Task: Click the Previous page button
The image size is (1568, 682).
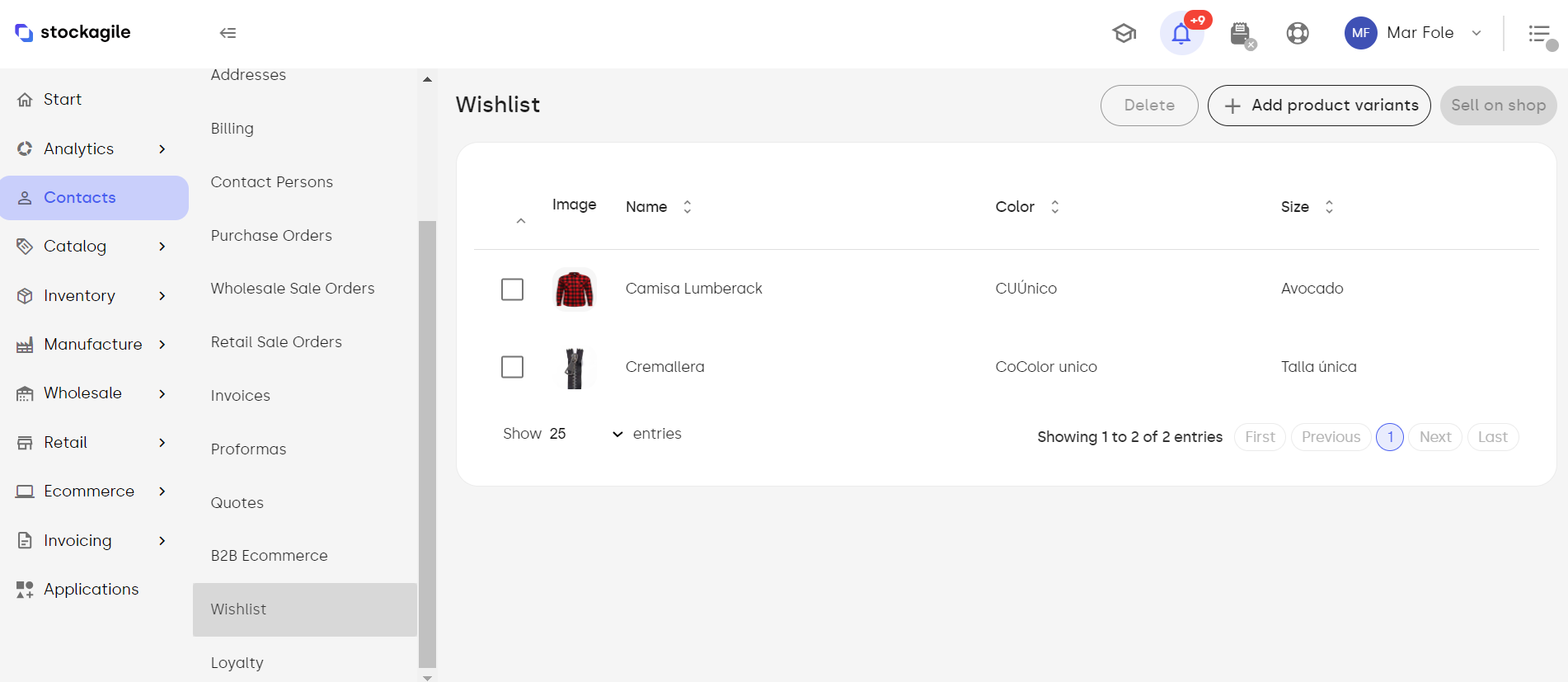Action: click(x=1331, y=437)
